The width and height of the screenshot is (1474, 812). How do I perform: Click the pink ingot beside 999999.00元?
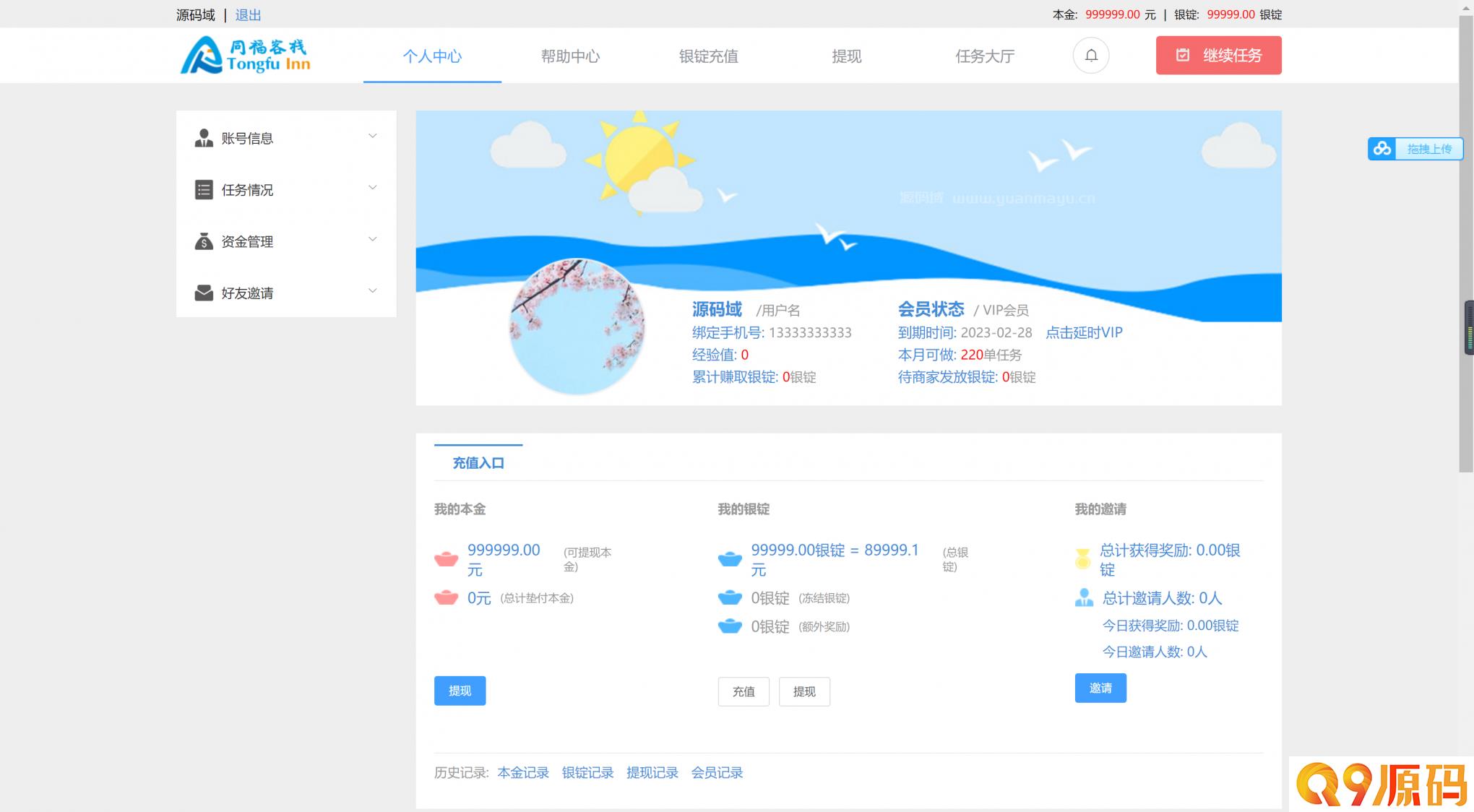click(x=446, y=559)
